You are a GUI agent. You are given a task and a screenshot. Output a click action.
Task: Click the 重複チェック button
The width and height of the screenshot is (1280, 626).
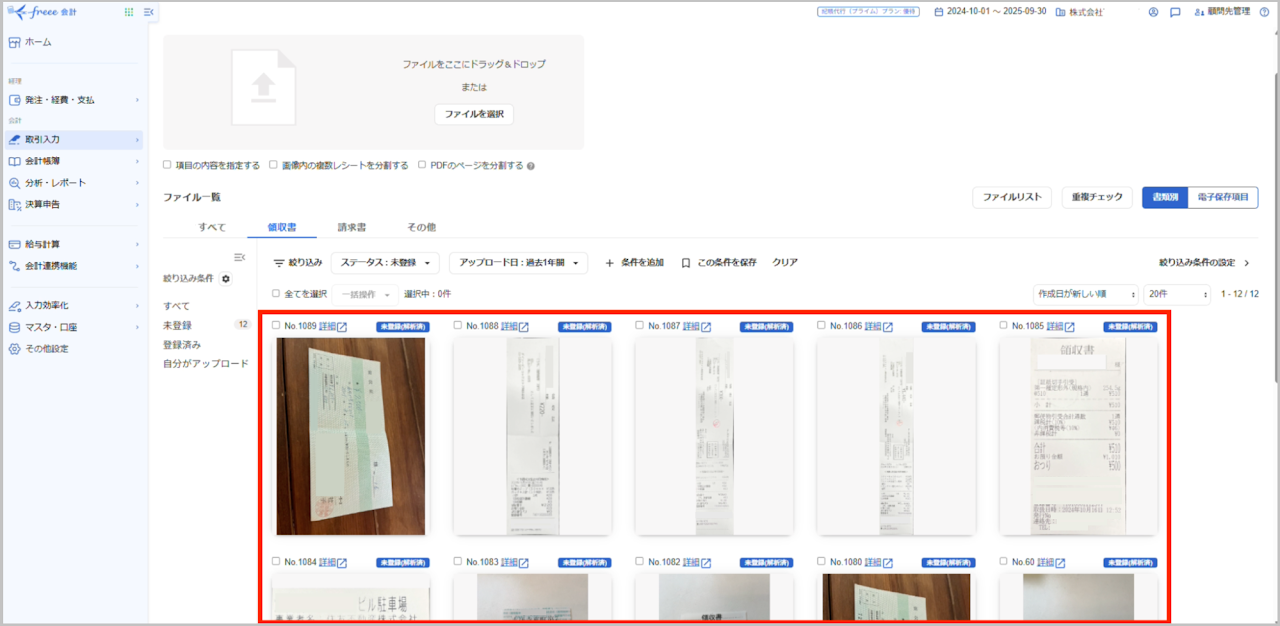coord(1097,197)
